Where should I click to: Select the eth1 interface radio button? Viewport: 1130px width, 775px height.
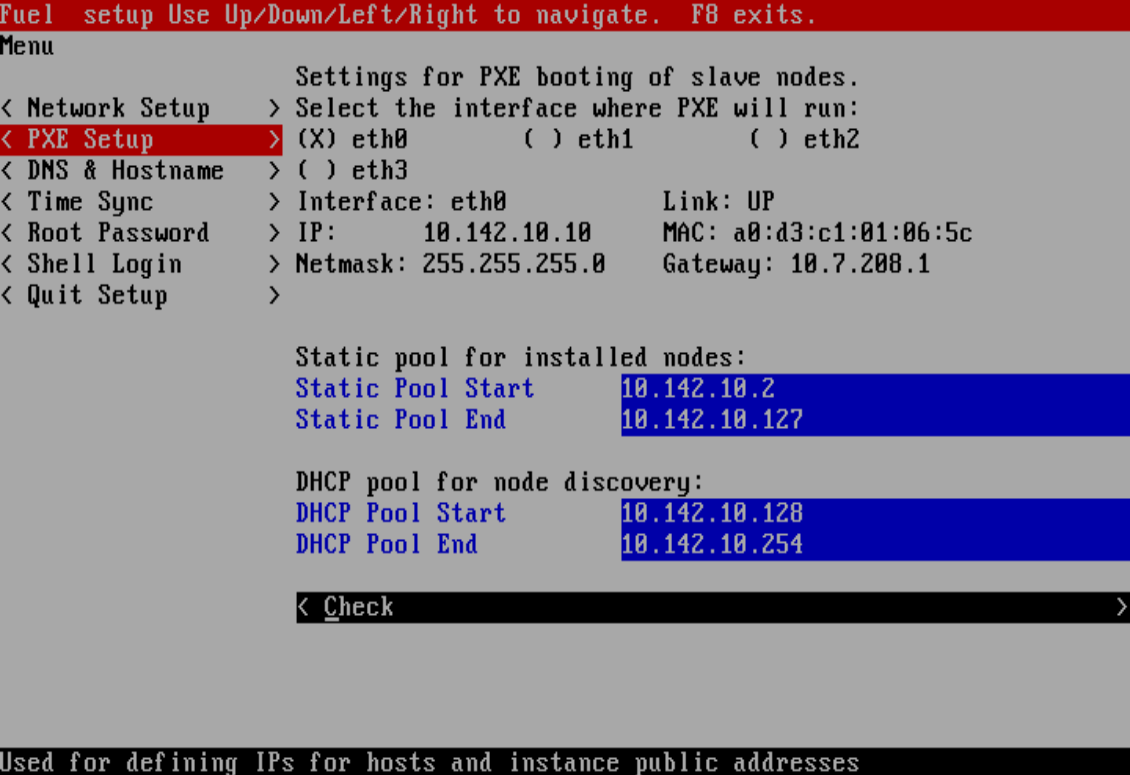coord(578,139)
